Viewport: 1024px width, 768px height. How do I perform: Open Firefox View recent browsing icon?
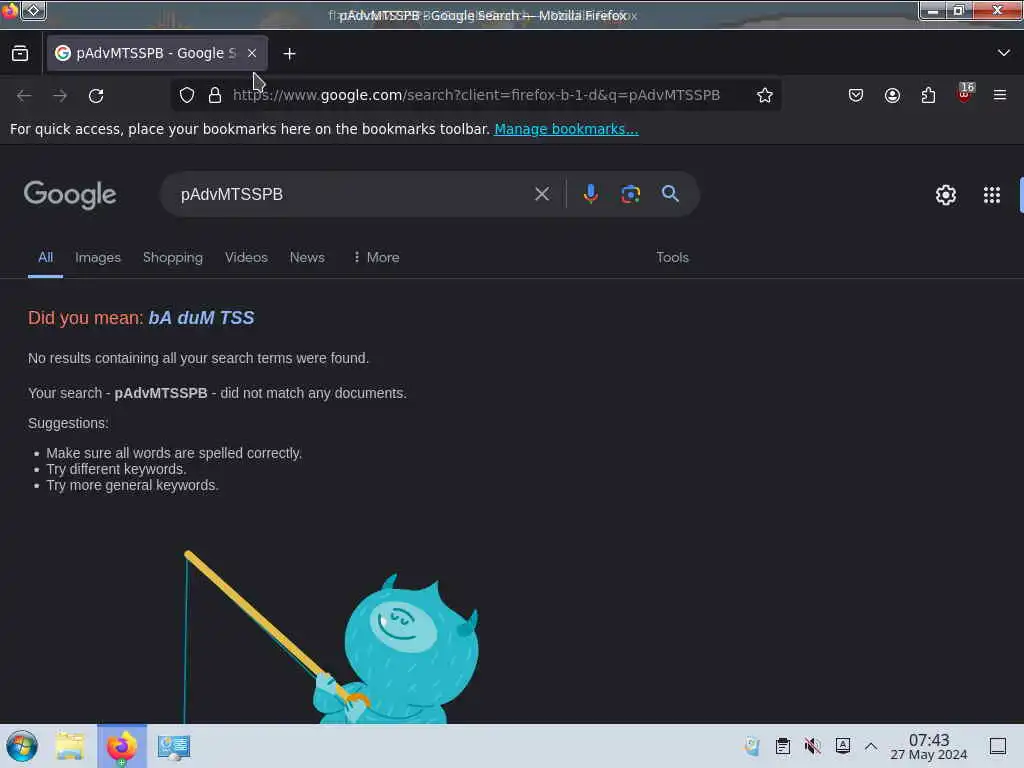(20, 54)
